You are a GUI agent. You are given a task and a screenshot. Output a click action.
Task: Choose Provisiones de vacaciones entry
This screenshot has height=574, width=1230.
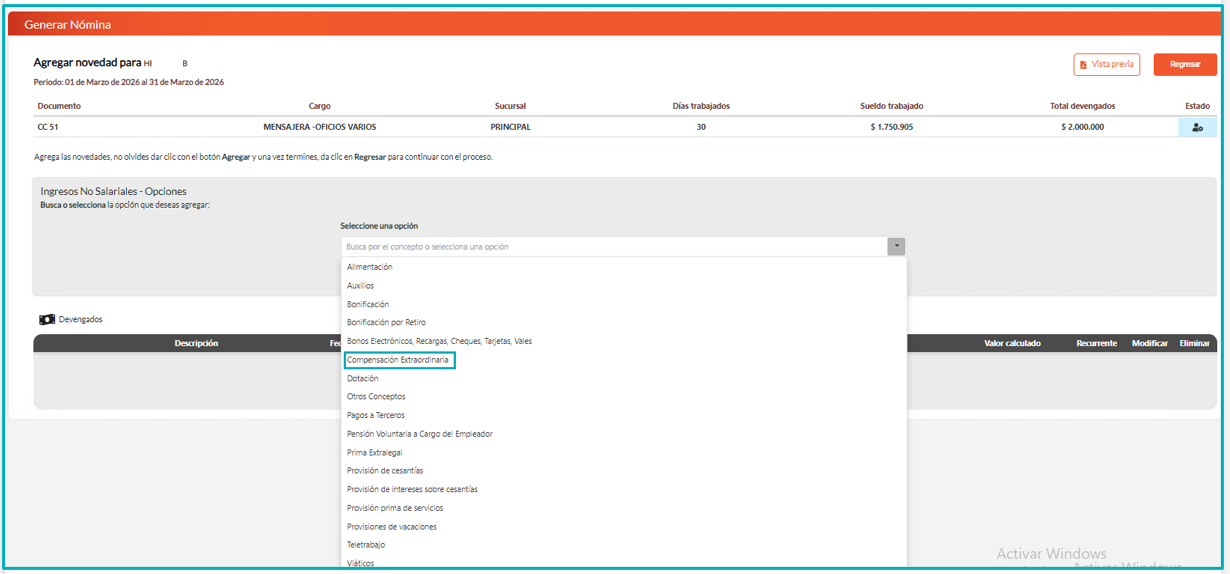(x=391, y=526)
